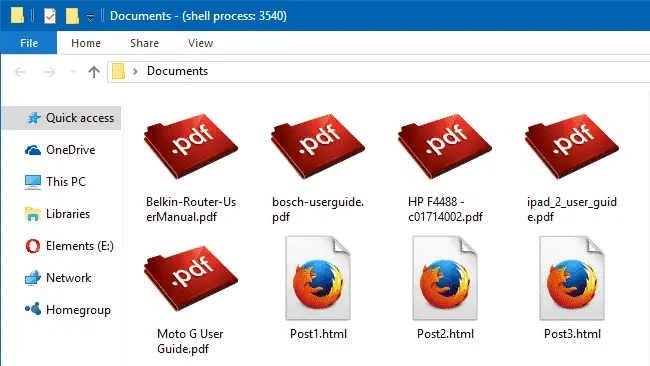Screen dimensions: 650x366
Task: Click the New folder icon in title bar
Action: pyautogui.click(x=72, y=16)
